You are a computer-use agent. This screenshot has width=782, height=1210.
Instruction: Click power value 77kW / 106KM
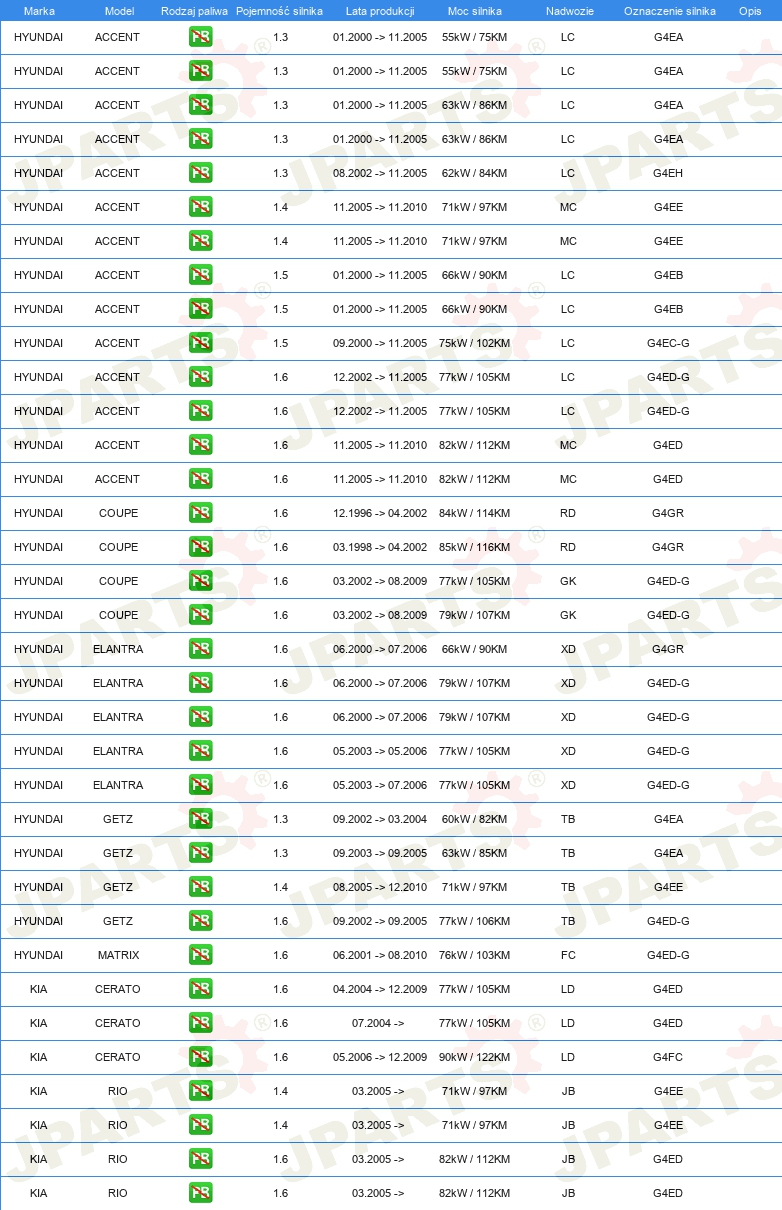pos(474,921)
